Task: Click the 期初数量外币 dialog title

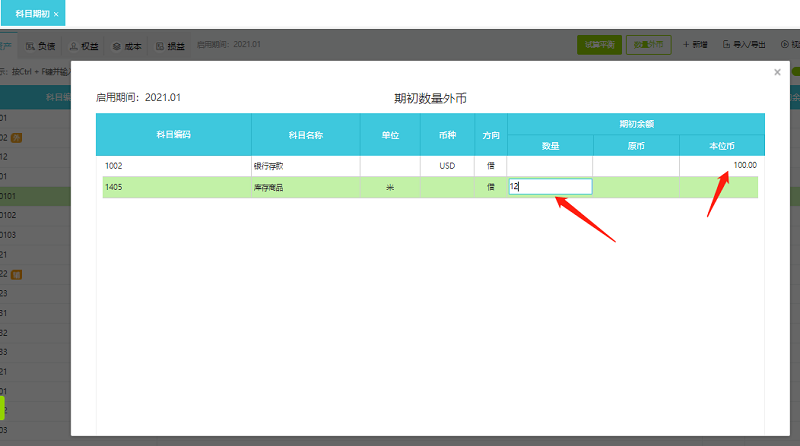Action: pos(430,98)
